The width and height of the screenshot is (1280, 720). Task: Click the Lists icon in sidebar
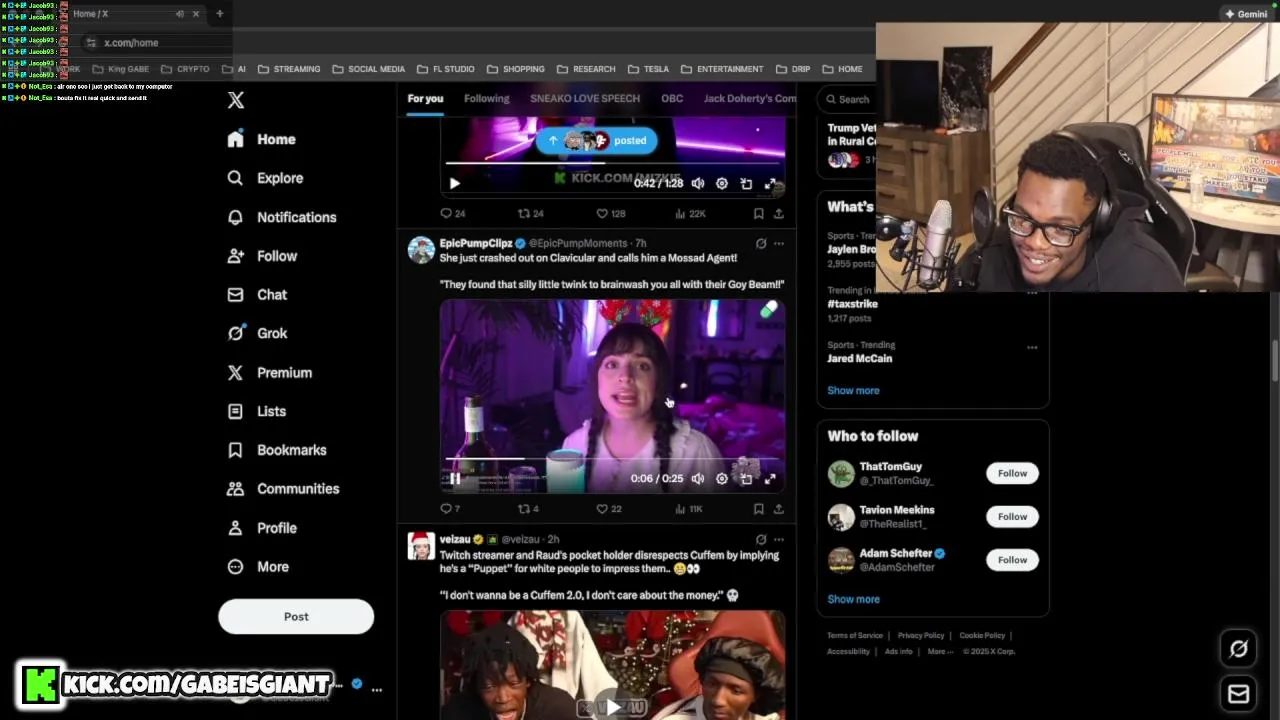pos(235,411)
